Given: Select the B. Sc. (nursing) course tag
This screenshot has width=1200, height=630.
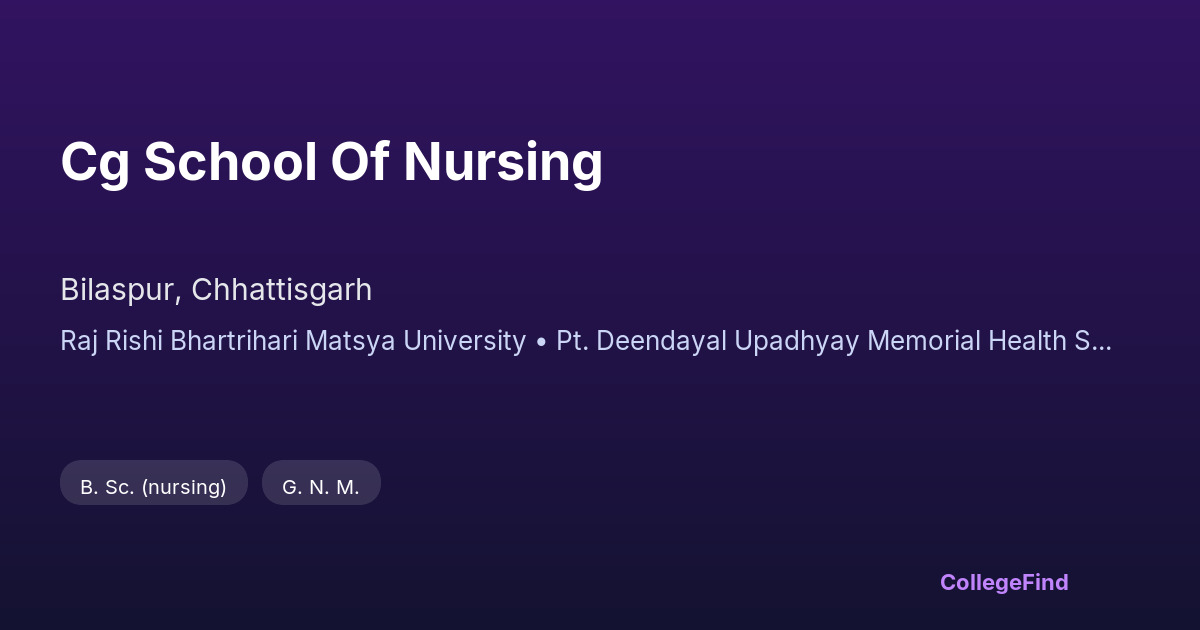Looking at the screenshot, I should tap(153, 487).
